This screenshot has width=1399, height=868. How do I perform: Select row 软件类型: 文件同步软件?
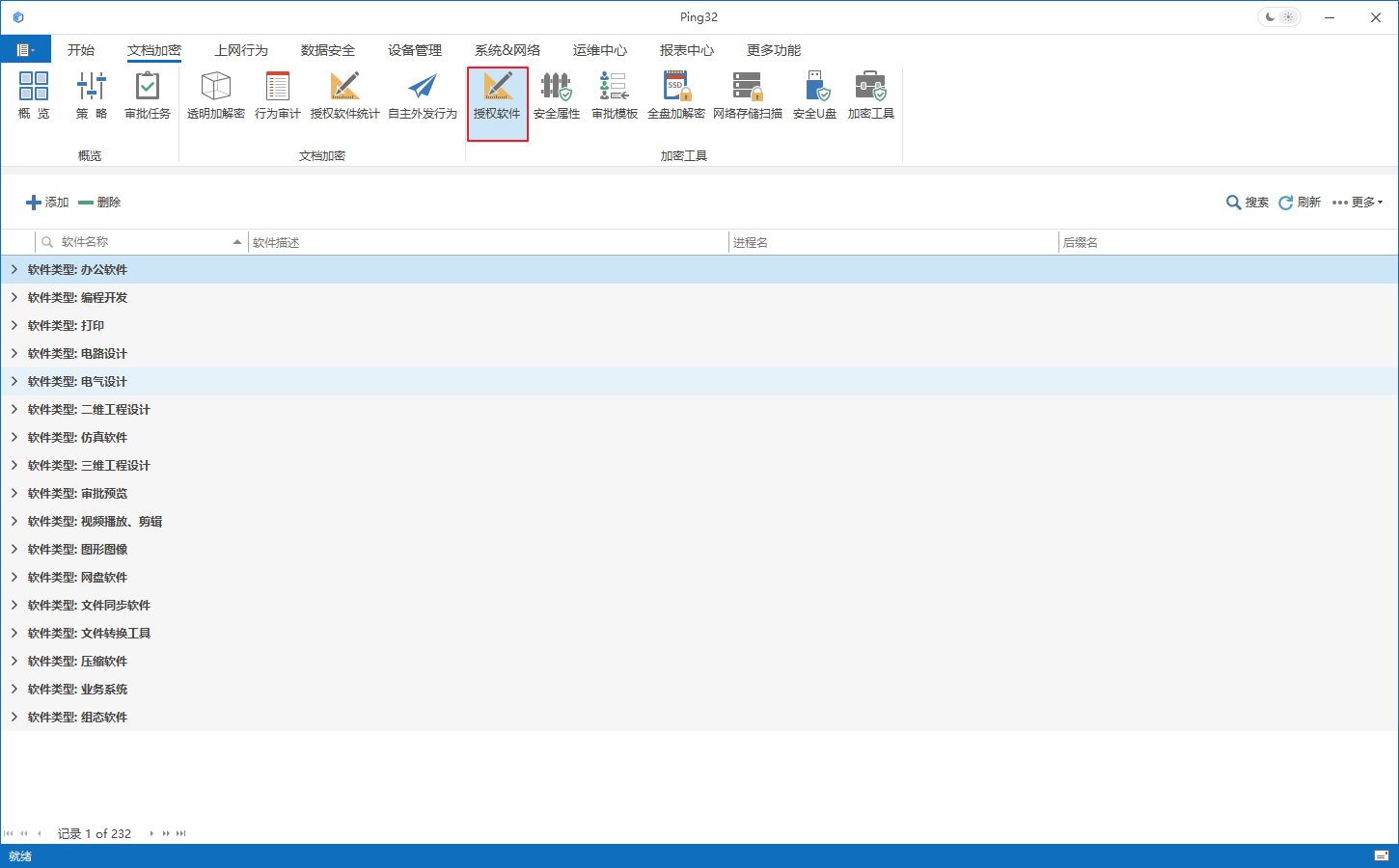(699, 606)
